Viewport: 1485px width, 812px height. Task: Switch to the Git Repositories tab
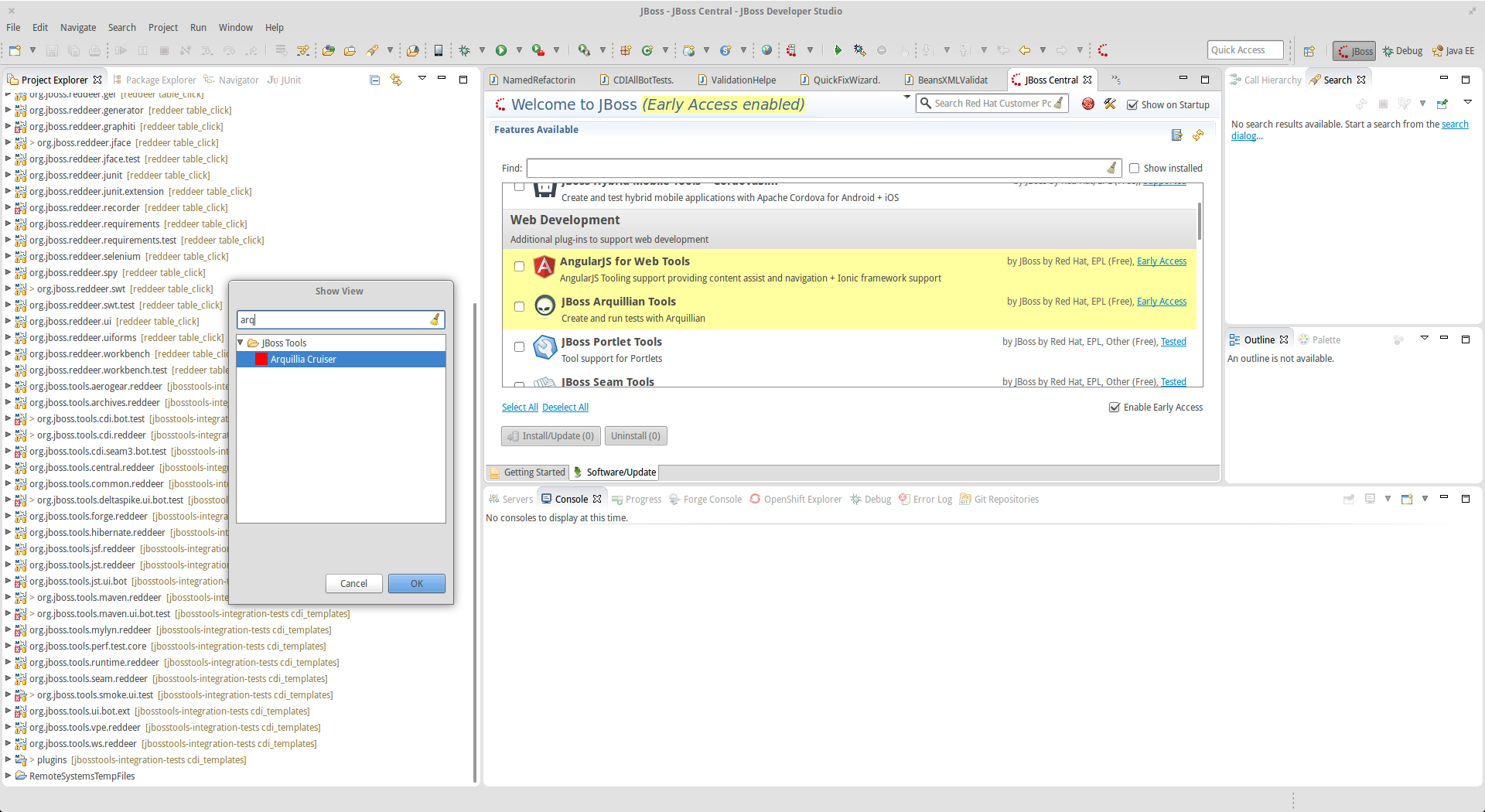(x=999, y=499)
